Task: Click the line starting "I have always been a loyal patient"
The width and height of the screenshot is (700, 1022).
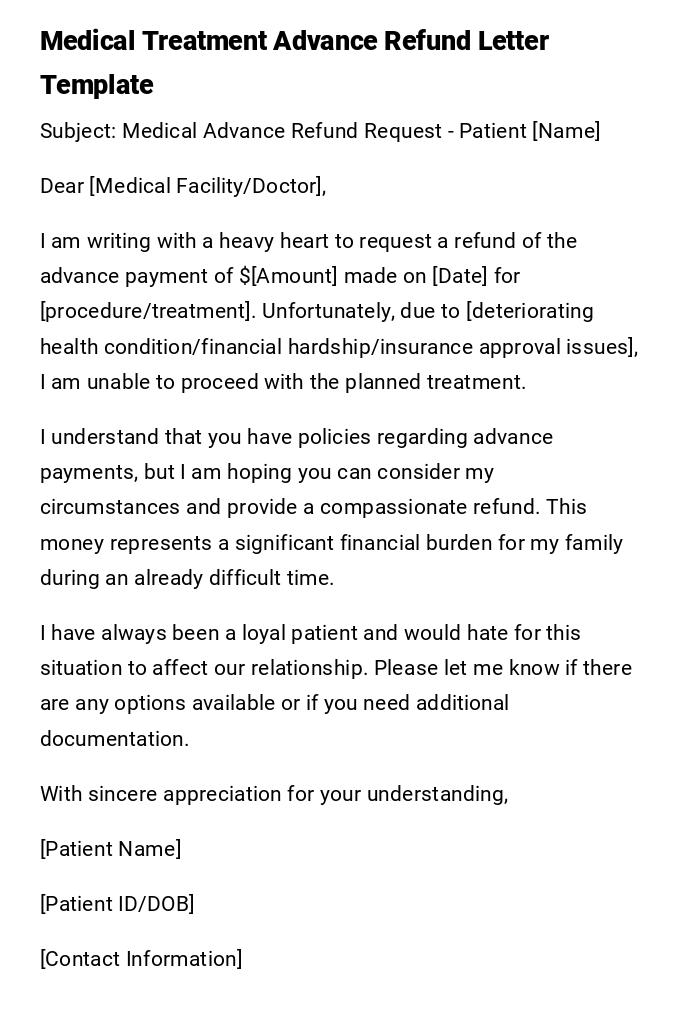Action: point(310,633)
